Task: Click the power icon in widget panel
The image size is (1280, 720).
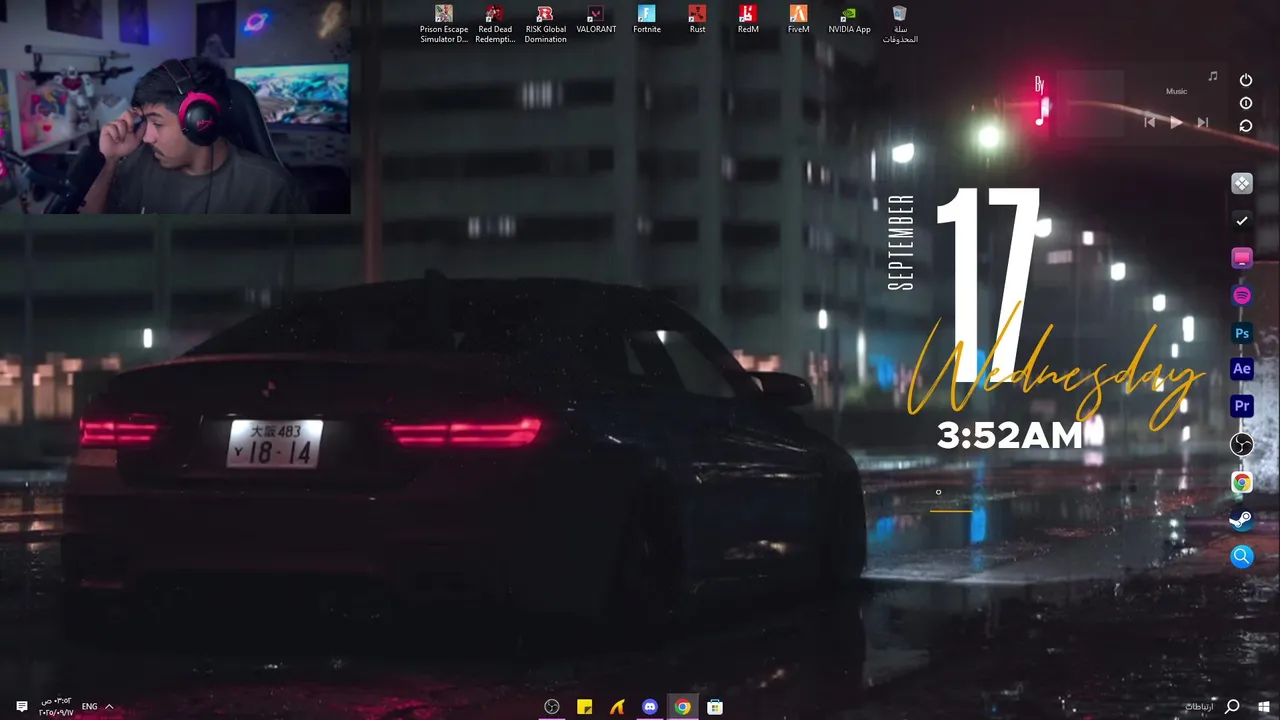Action: [1246, 80]
